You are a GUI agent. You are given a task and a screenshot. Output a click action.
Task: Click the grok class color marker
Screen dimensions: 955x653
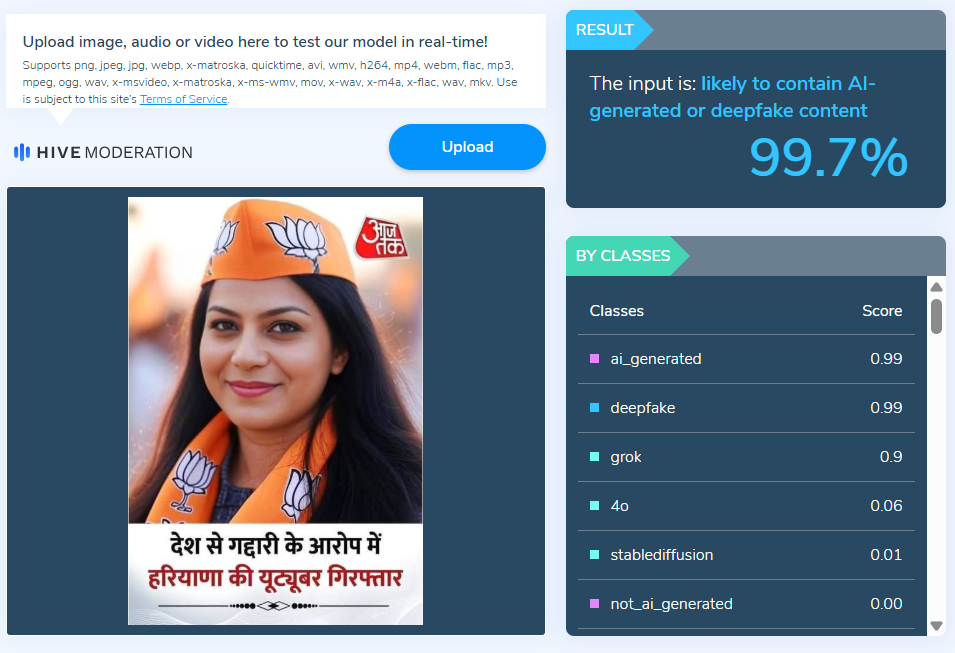click(x=594, y=457)
